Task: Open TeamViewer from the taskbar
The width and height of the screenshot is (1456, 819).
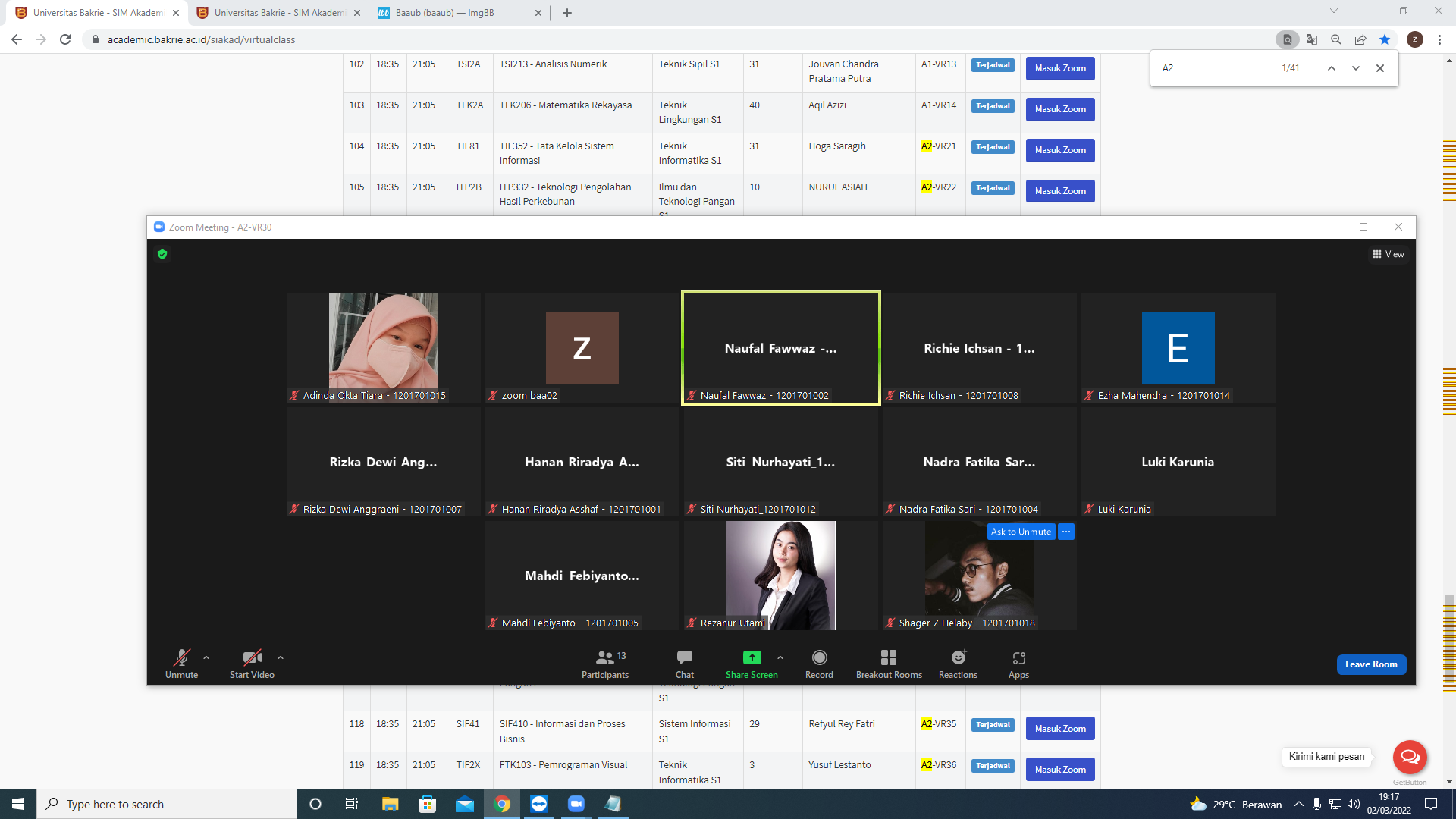Action: [x=539, y=804]
